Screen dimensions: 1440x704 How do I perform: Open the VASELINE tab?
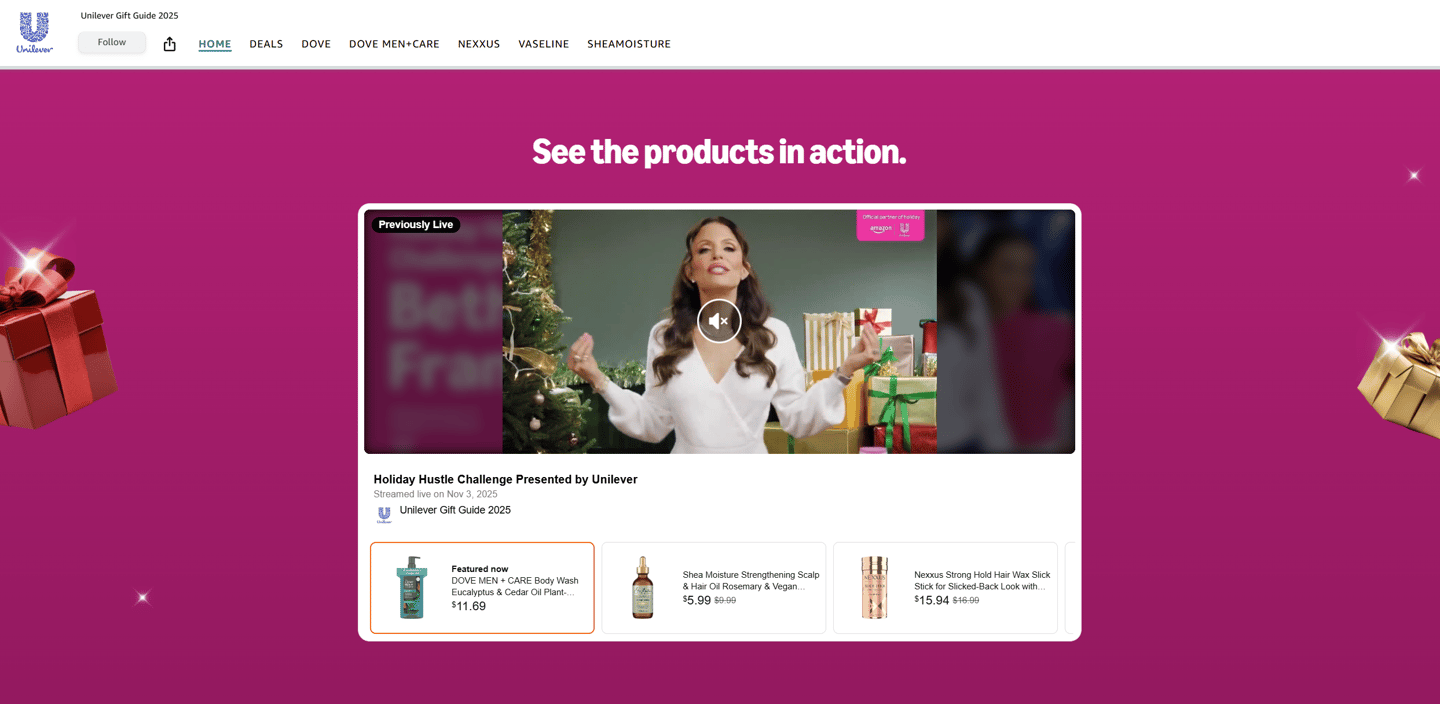544,44
